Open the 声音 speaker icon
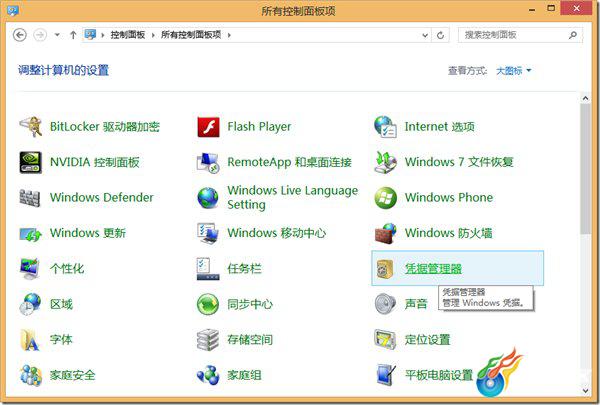 point(385,304)
